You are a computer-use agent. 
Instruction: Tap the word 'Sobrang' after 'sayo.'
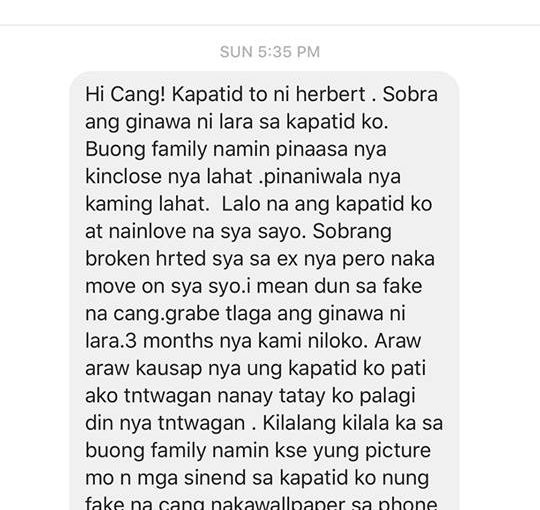[x=352, y=232]
